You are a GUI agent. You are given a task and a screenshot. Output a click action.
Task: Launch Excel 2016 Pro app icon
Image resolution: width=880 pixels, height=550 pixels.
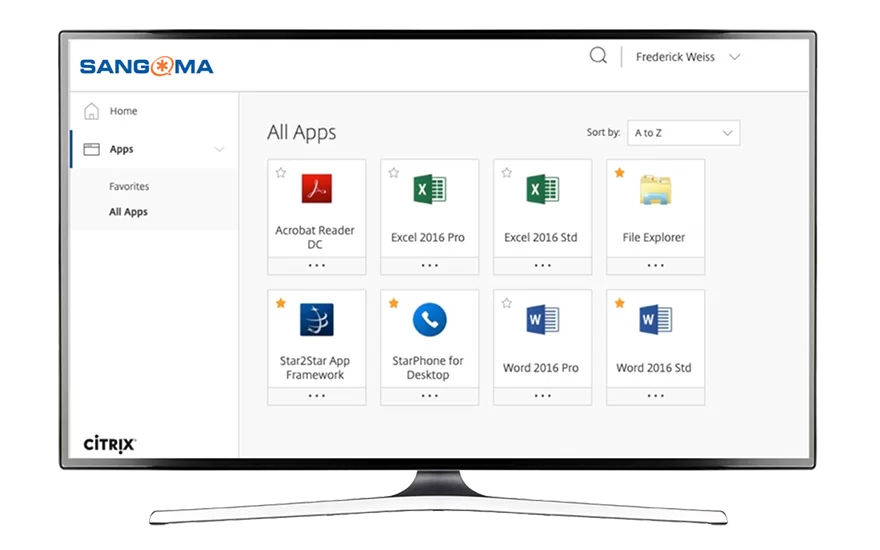tap(430, 189)
